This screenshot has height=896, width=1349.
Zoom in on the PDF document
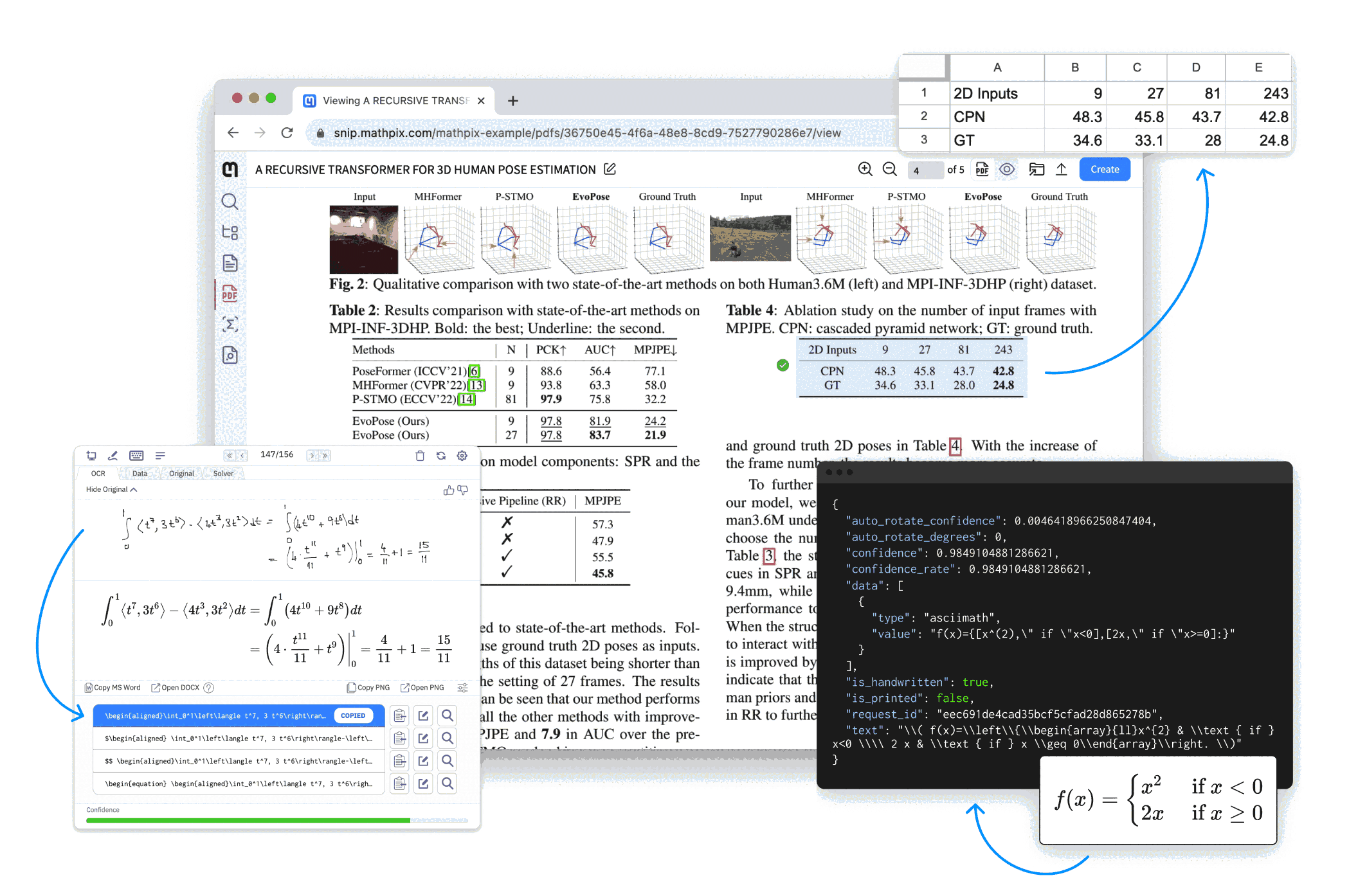point(865,169)
